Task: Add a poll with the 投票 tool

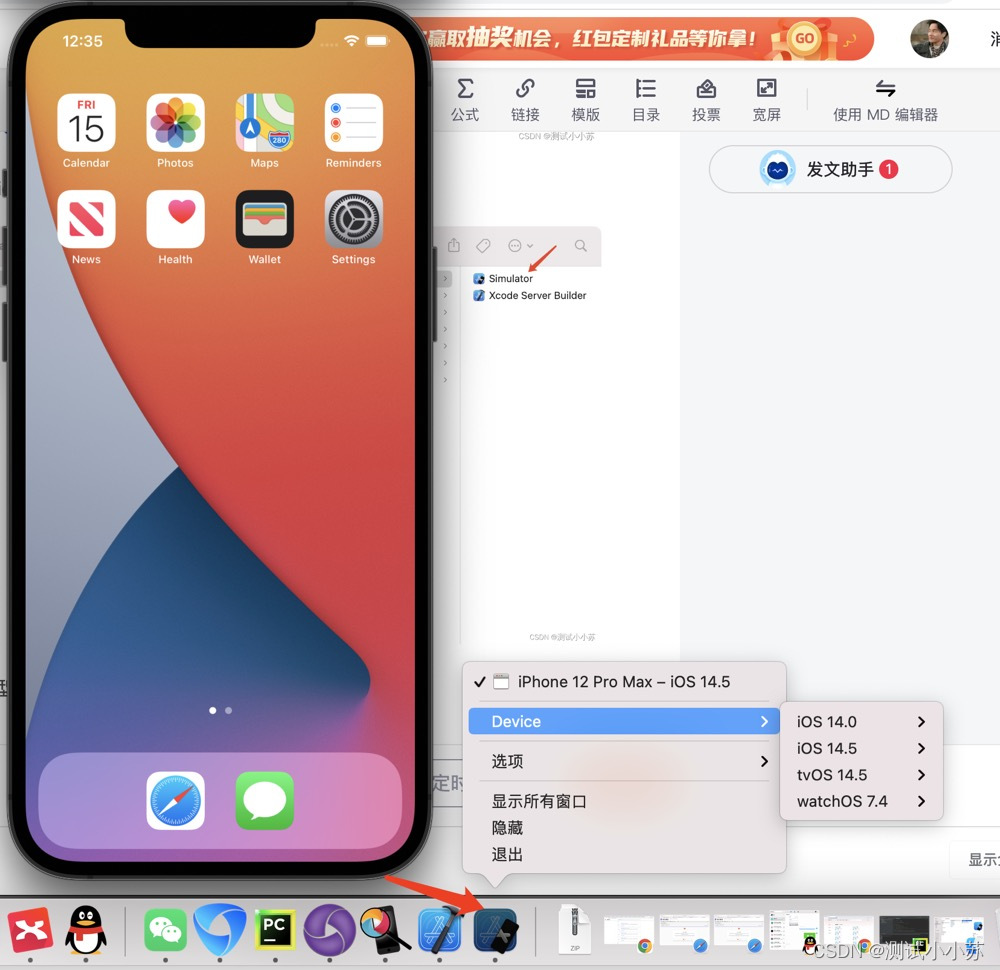Action: (706, 100)
